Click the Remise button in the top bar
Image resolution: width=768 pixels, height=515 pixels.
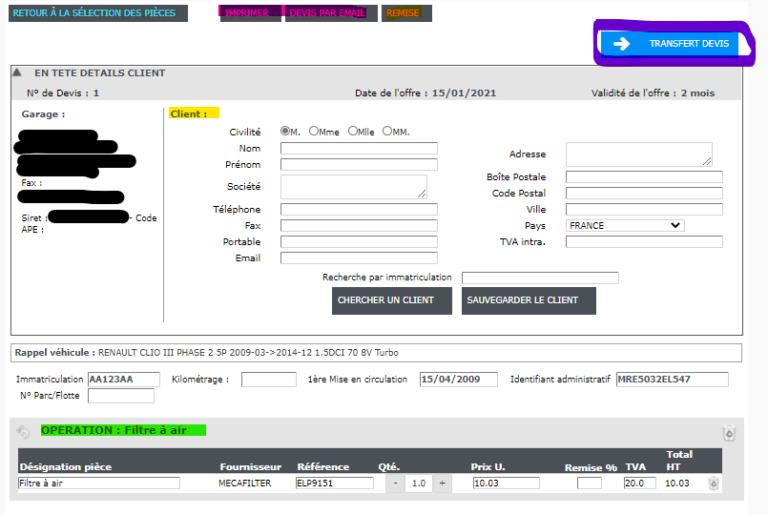pyautogui.click(x=406, y=13)
